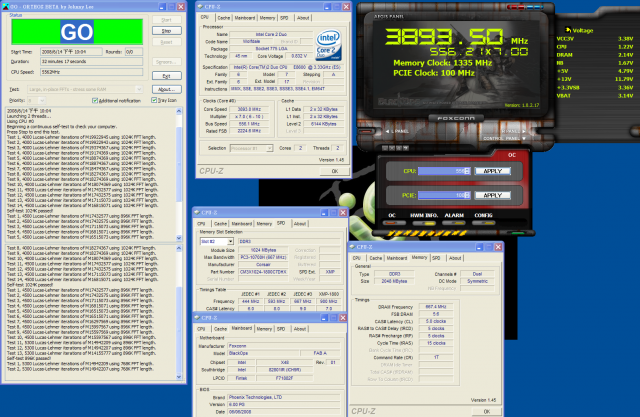Viewport: 640px width, 417px height.
Task: Click the CPU frequency spinner arrows in the OC panel
Action: pyautogui.click(x=467, y=171)
